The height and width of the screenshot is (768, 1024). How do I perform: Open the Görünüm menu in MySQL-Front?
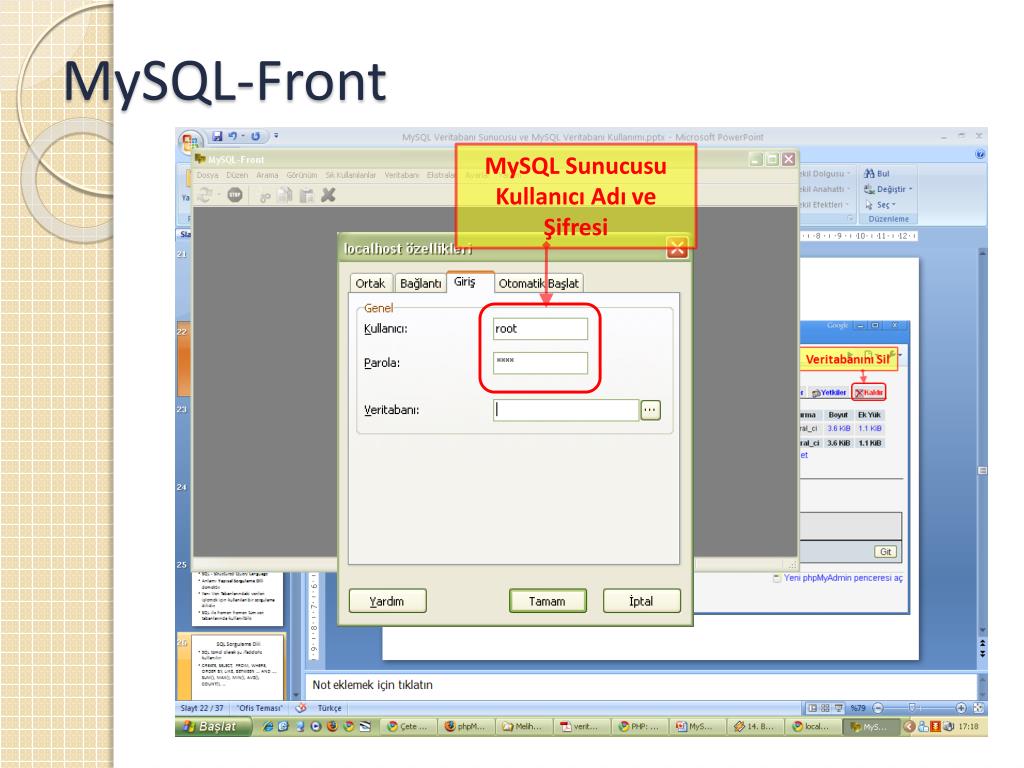pyautogui.click(x=302, y=175)
